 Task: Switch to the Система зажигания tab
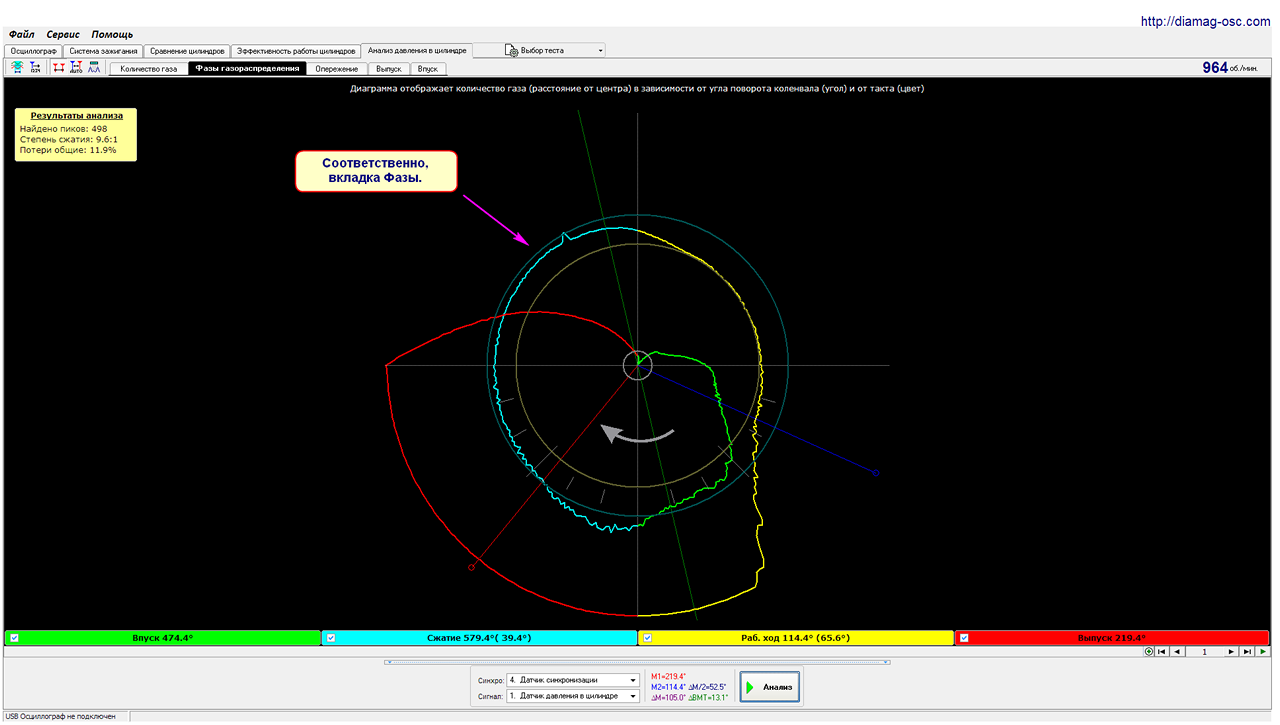[103, 50]
